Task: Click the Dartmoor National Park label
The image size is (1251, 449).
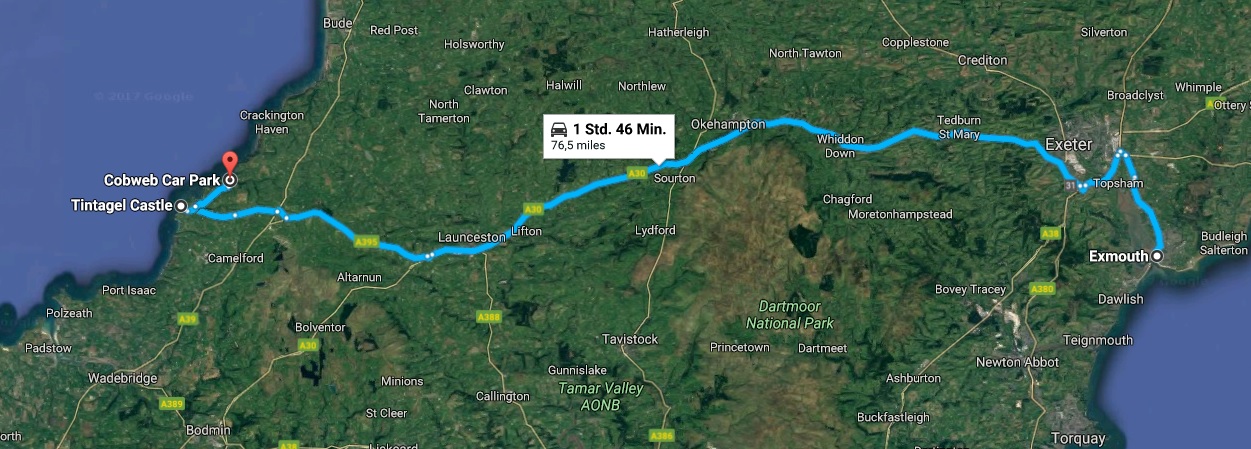Action: point(790,315)
